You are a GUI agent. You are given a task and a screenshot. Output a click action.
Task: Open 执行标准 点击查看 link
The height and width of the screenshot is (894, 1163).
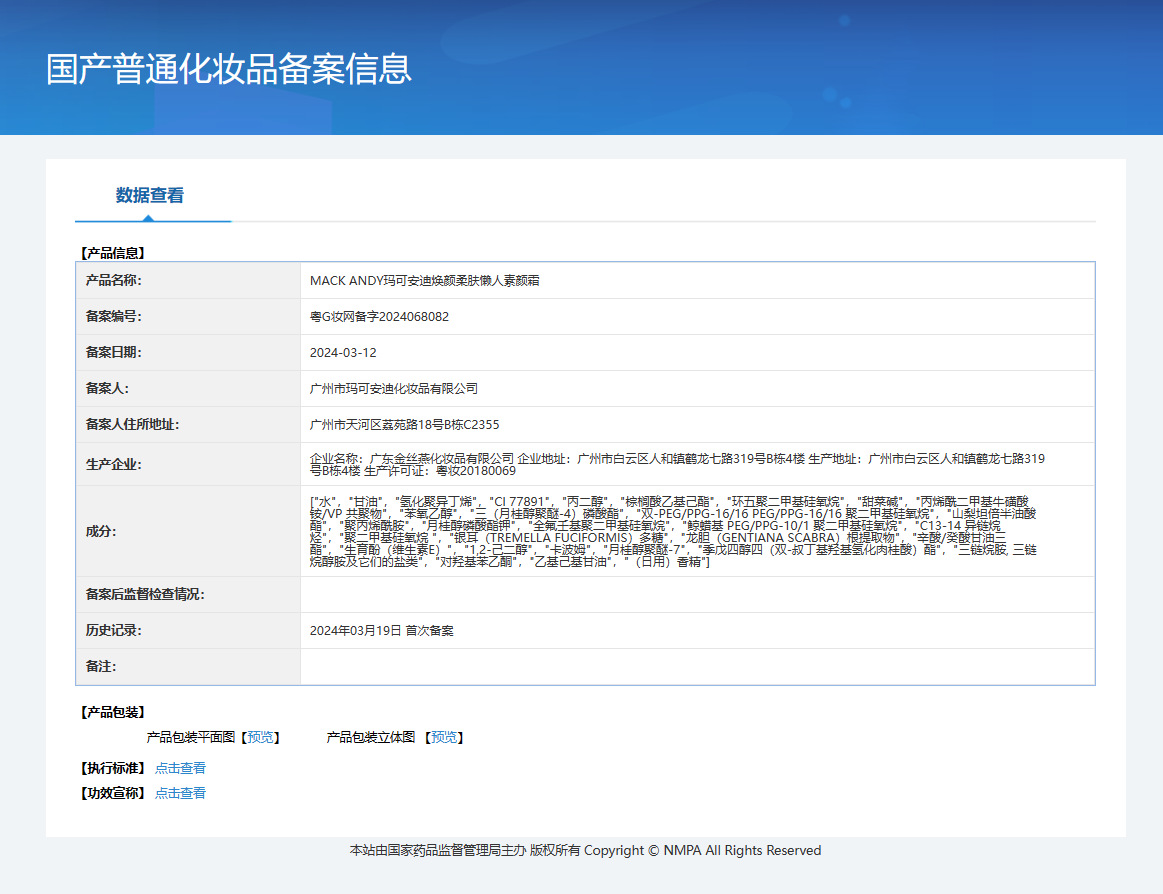tap(180, 768)
